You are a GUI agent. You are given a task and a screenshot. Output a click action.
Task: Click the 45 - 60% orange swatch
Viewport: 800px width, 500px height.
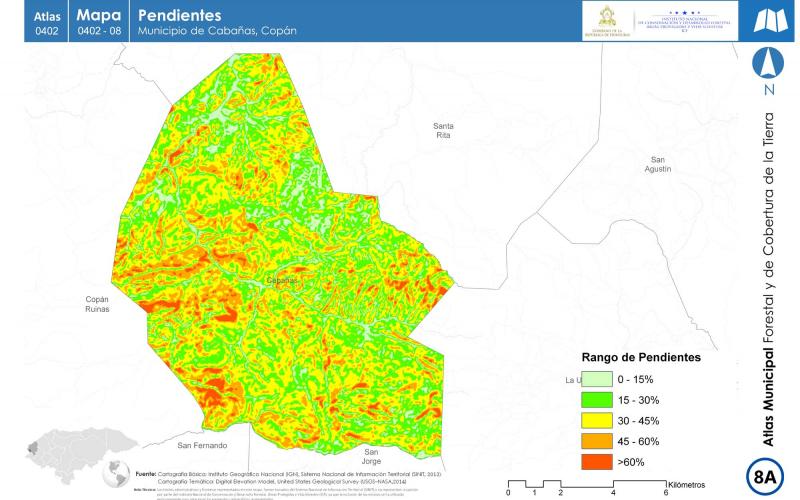click(596, 441)
